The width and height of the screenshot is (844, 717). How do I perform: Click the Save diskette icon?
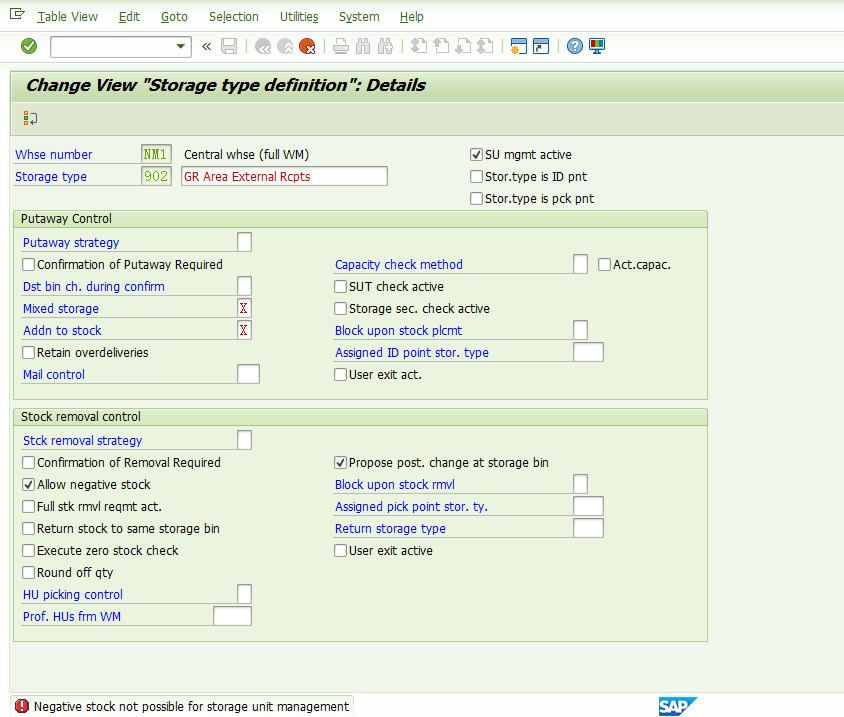(x=229, y=46)
